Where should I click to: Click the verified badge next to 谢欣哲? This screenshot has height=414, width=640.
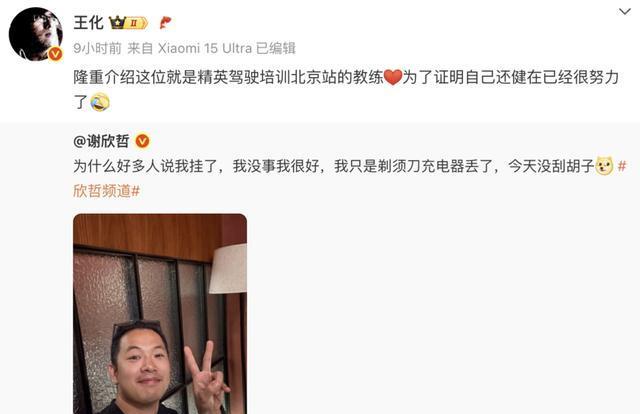click(x=142, y=141)
